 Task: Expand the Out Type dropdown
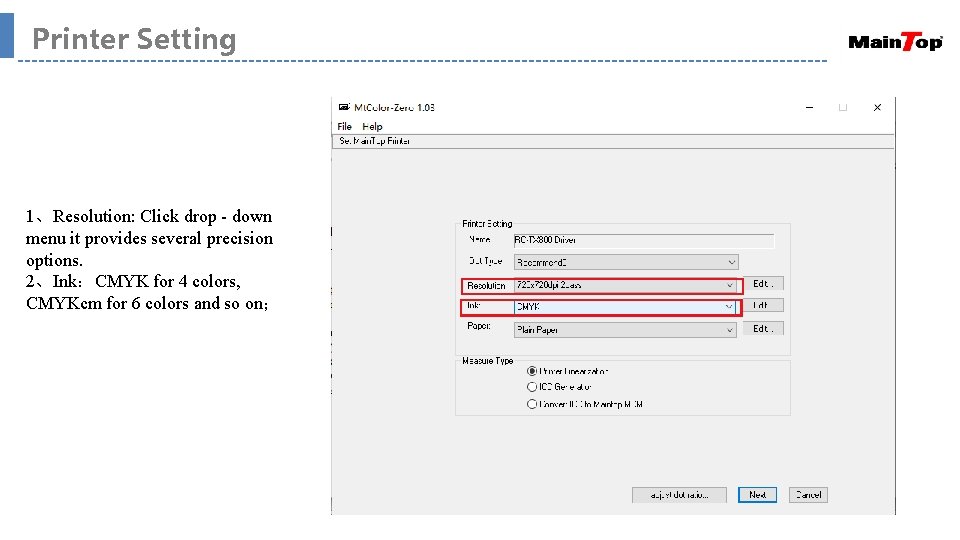click(626, 262)
